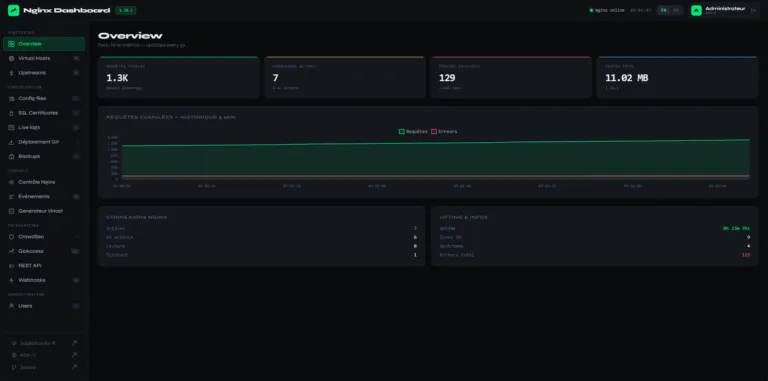The width and height of the screenshot is (768, 381).
Task: Open CrowdSec integration
Action: (44, 237)
